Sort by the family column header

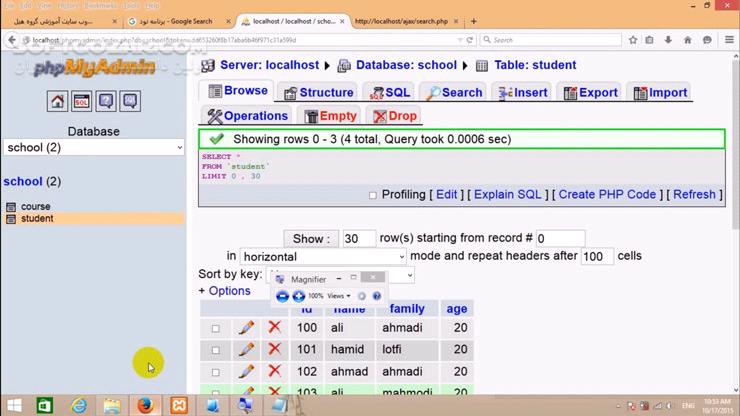click(x=407, y=309)
